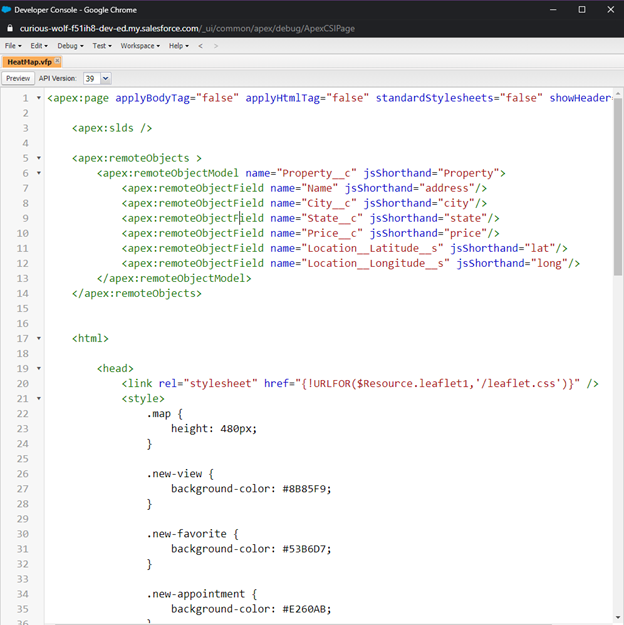Click "Property__c" name value on line 6
Viewport: 624px width, 625px height.
click(319, 173)
